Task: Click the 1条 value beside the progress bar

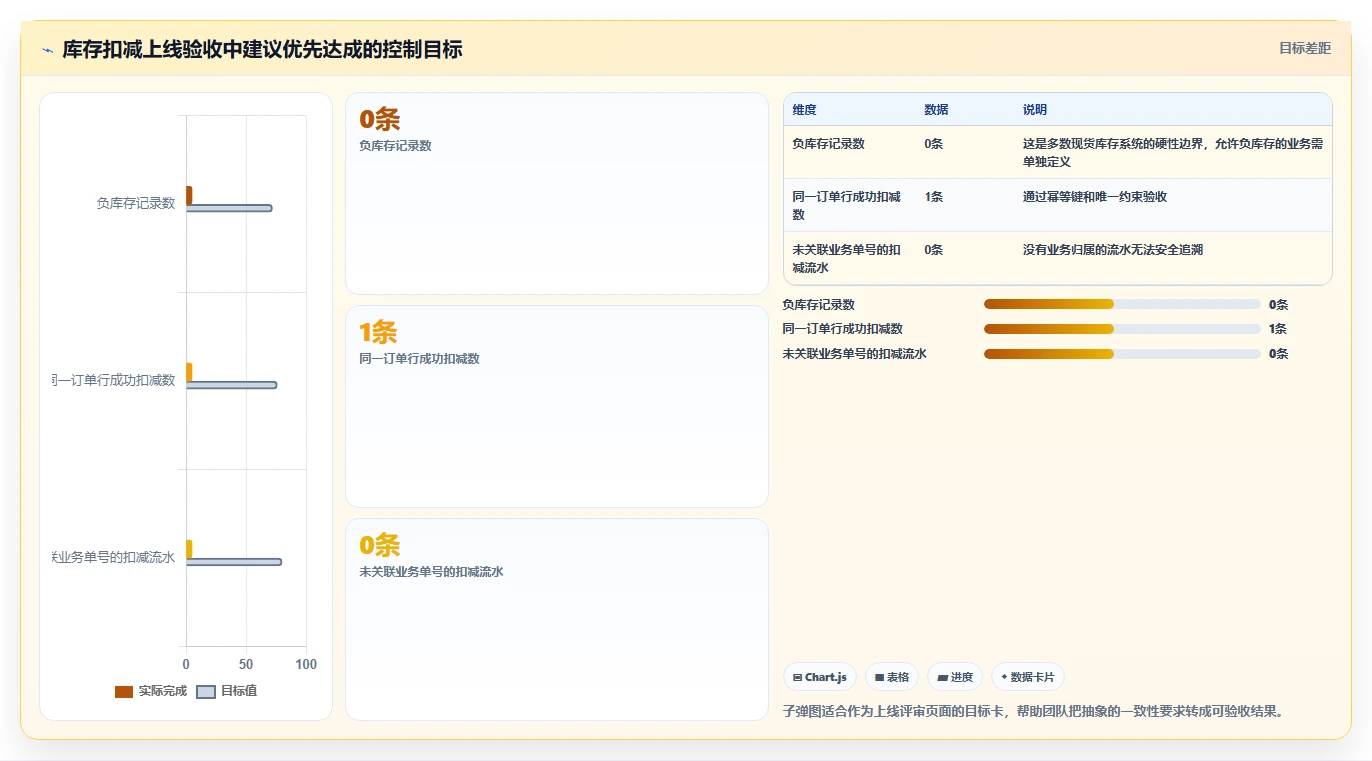Action: [1278, 329]
